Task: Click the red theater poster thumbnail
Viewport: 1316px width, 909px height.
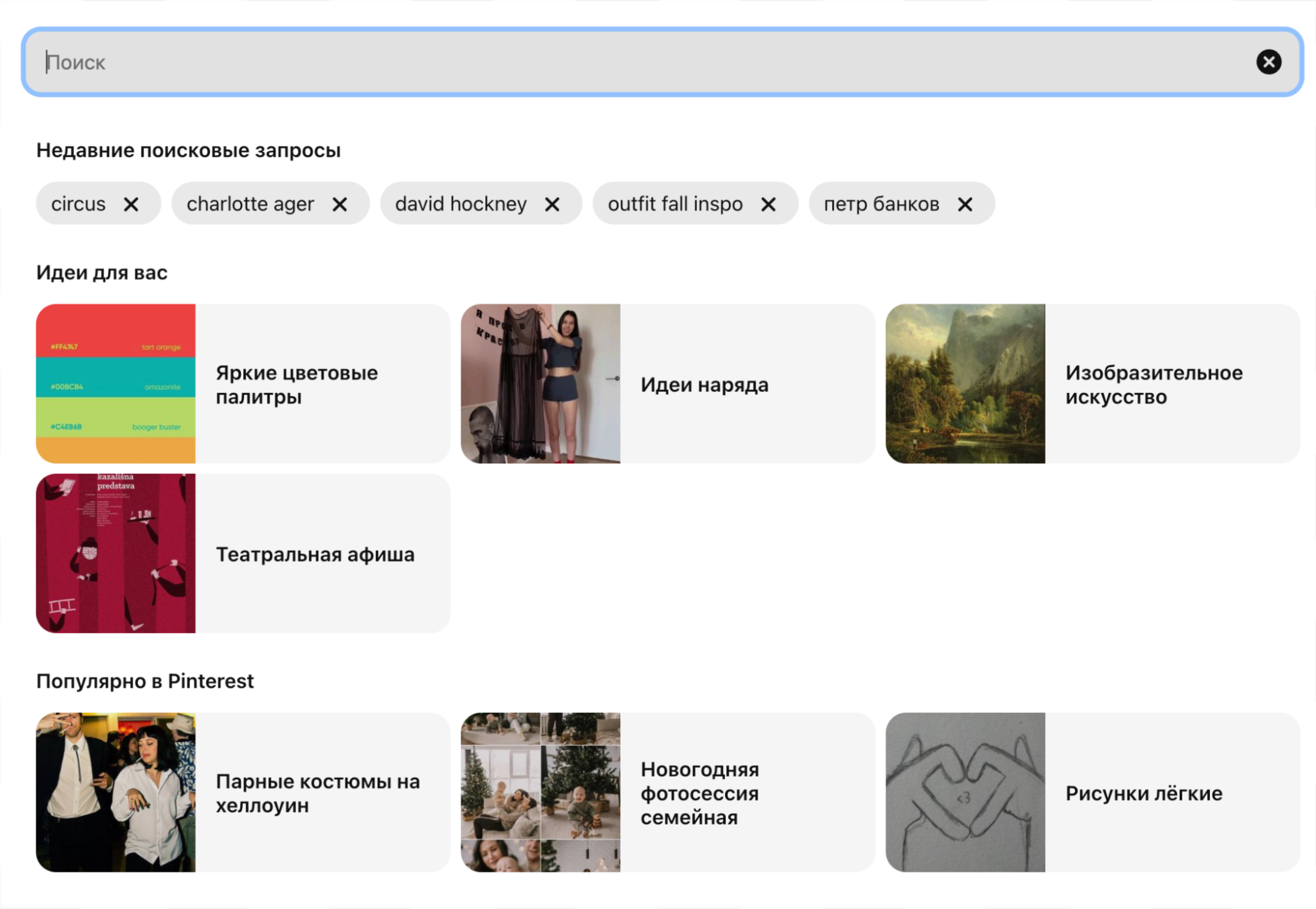Action: [x=116, y=553]
